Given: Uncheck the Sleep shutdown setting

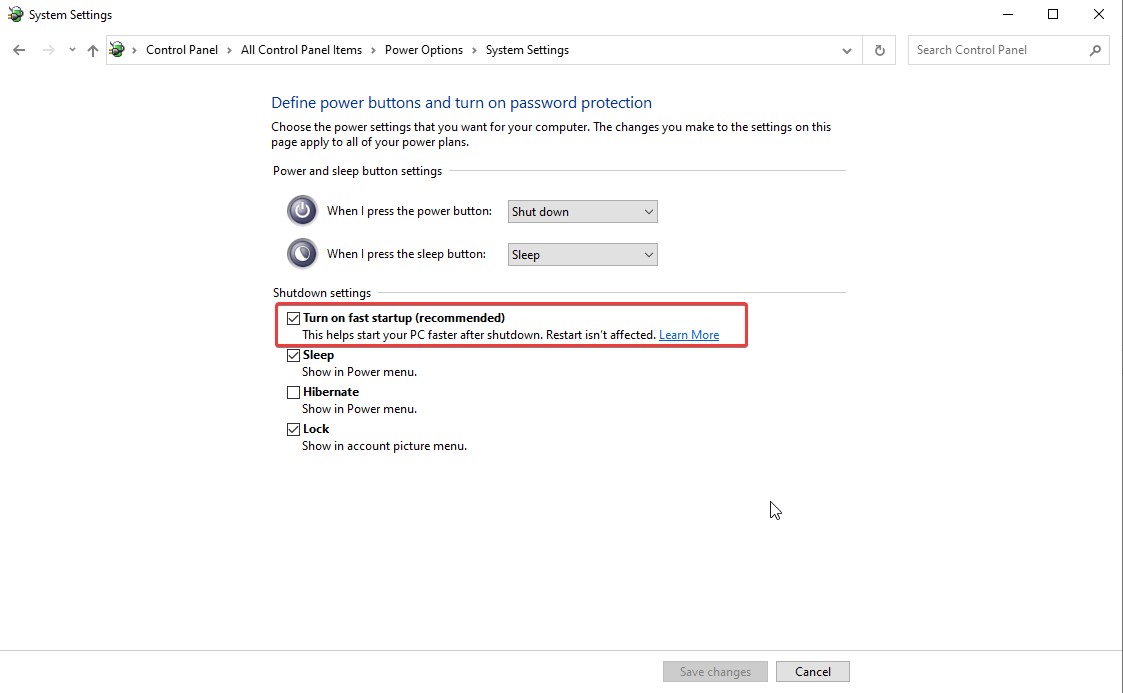Looking at the screenshot, I should coord(293,354).
